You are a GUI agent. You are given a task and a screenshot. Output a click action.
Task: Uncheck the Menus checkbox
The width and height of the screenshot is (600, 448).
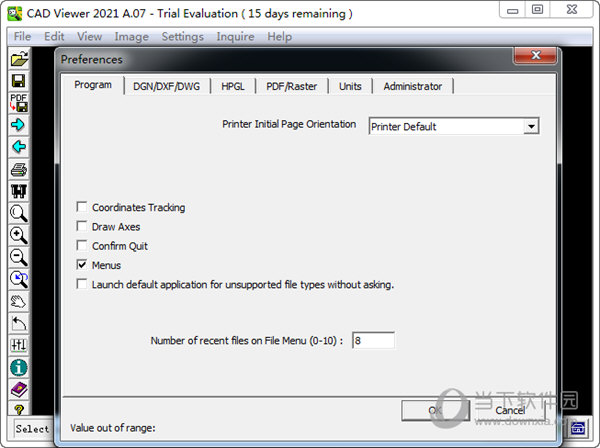pos(82,264)
